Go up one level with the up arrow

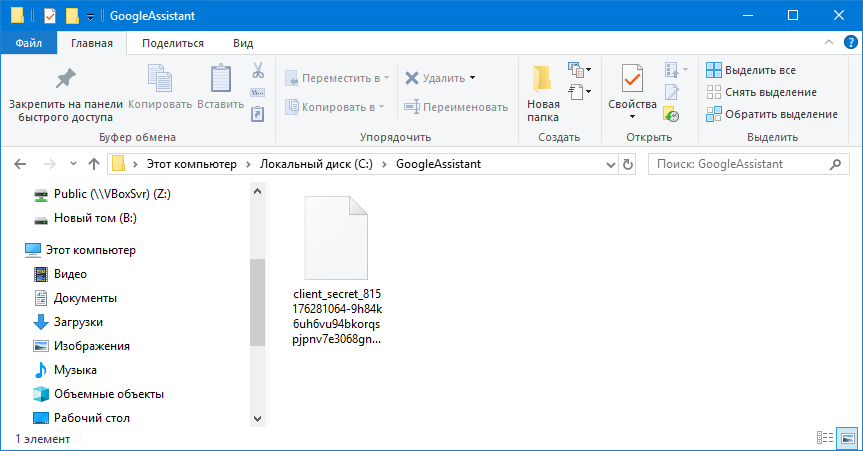94,164
